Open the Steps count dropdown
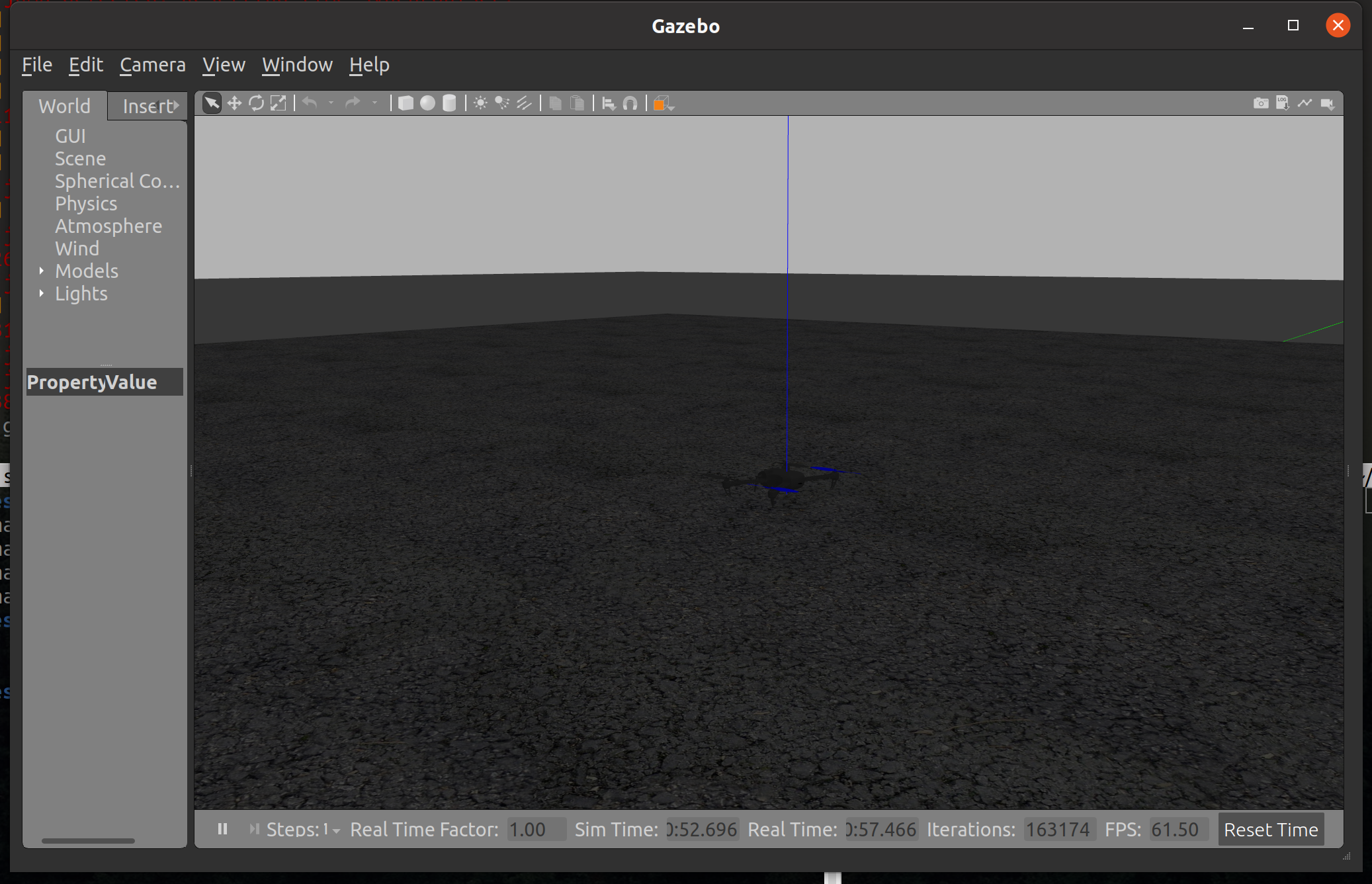 [336, 830]
